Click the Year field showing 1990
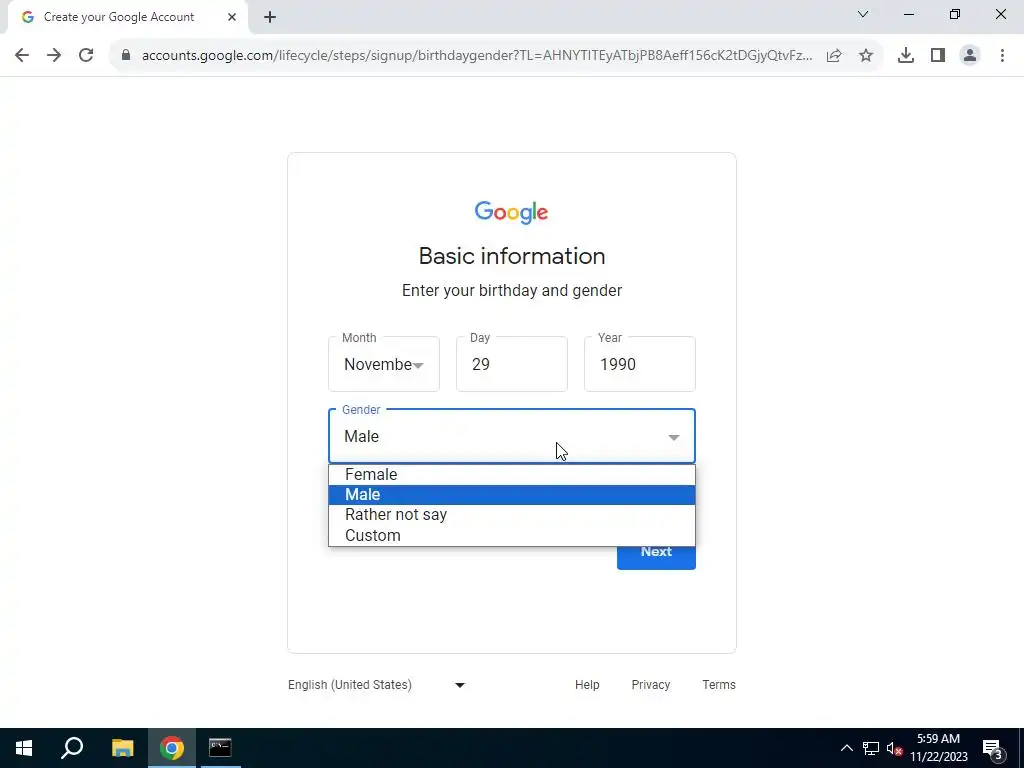This screenshot has width=1024, height=768. coord(640,364)
